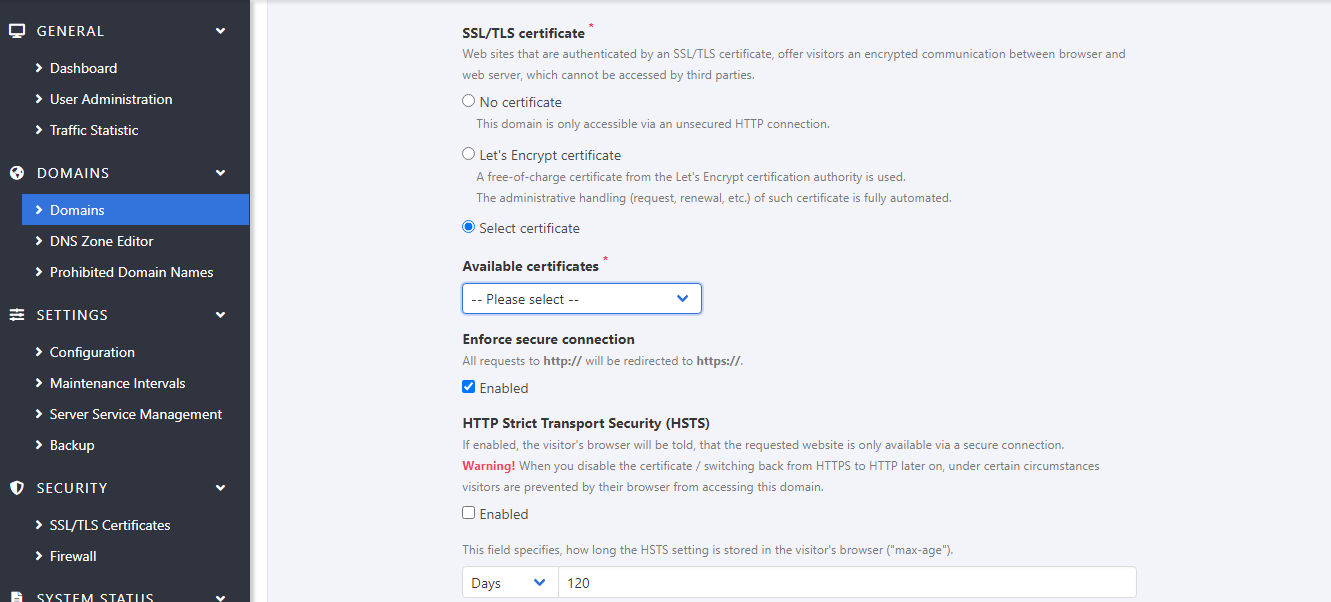Collapse the SETTINGS section chevron
1331x602 pixels.
(x=221, y=315)
